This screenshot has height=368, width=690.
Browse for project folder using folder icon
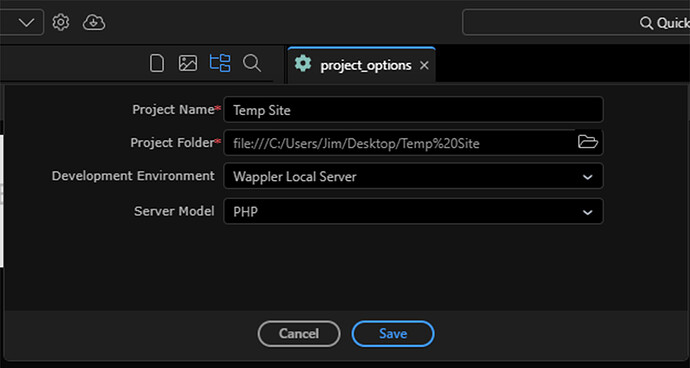[x=588, y=142]
